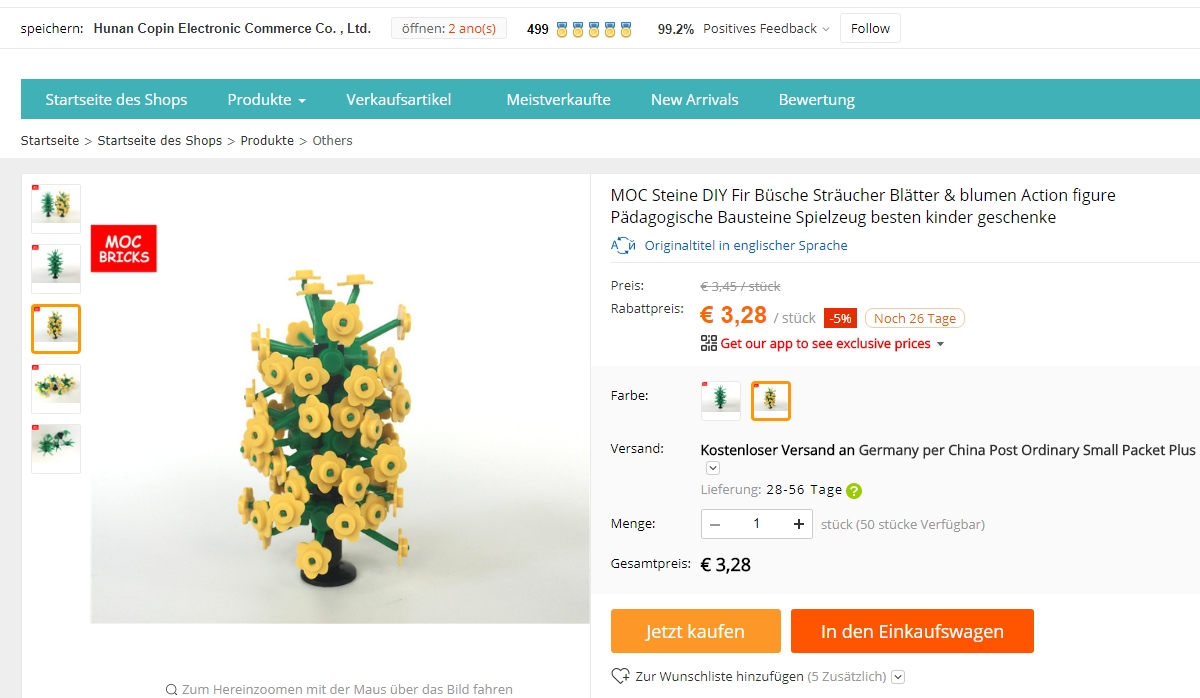Click the translate icon beside Originaltitel
The width and height of the screenshot is (1200, 698).
coord(623,245)
